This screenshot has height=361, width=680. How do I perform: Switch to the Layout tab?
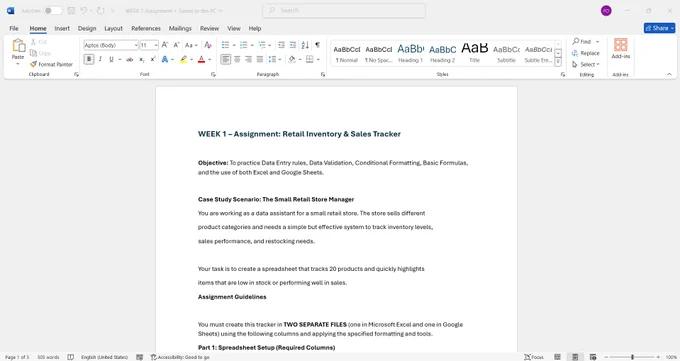pyautogui.click(x=113, y=28)
